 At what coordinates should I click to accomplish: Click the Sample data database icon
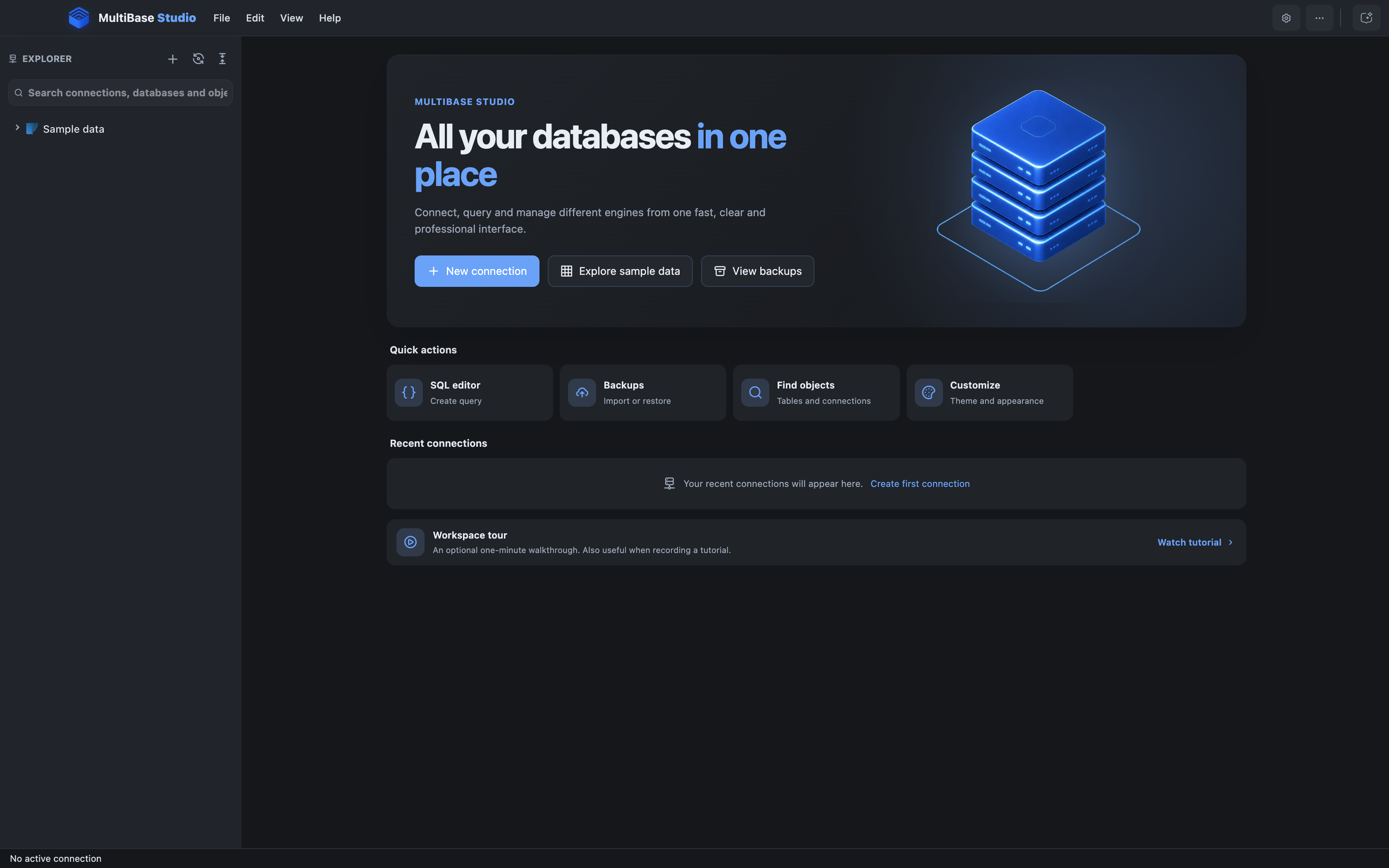click(32, 129)
